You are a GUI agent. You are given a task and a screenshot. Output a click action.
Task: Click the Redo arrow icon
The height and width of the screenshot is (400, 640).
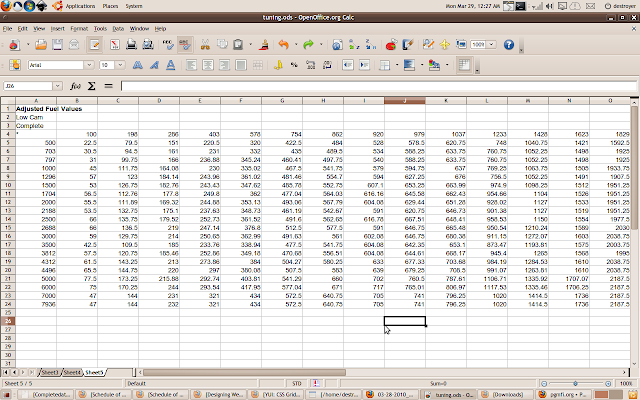[x=309, y=45]
